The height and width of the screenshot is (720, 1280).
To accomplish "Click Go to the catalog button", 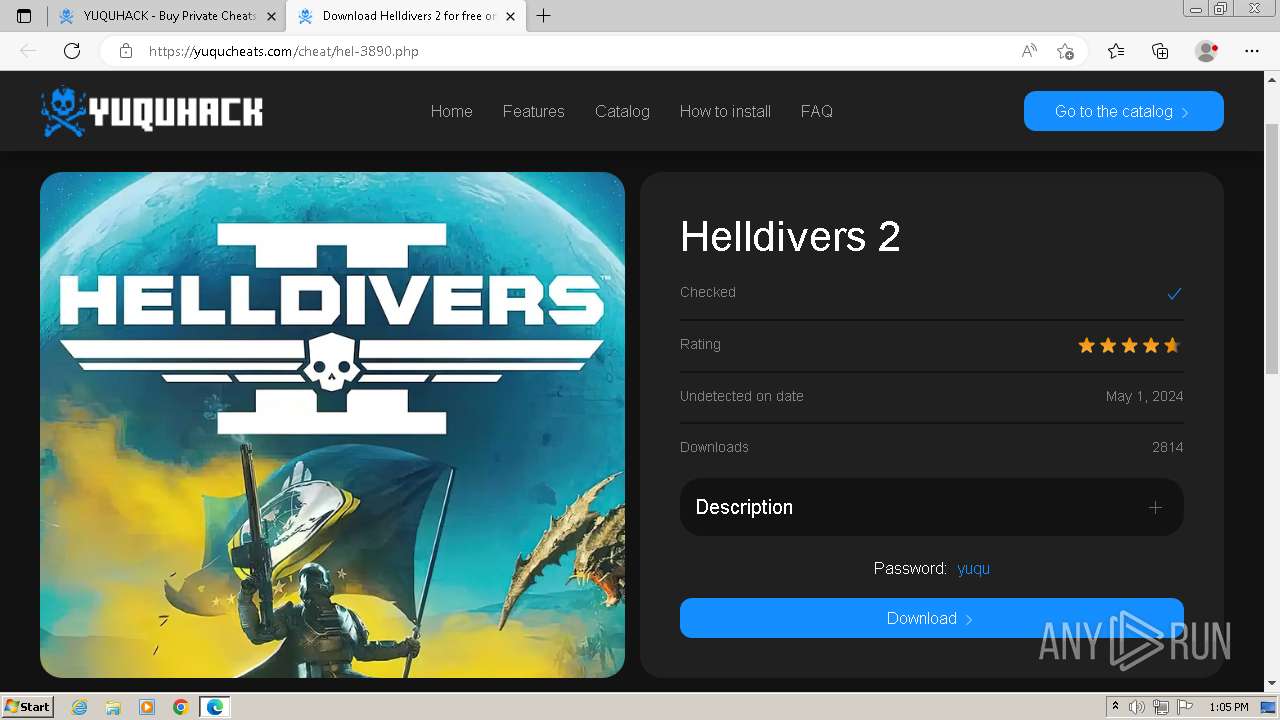I will pos(1123,111).
